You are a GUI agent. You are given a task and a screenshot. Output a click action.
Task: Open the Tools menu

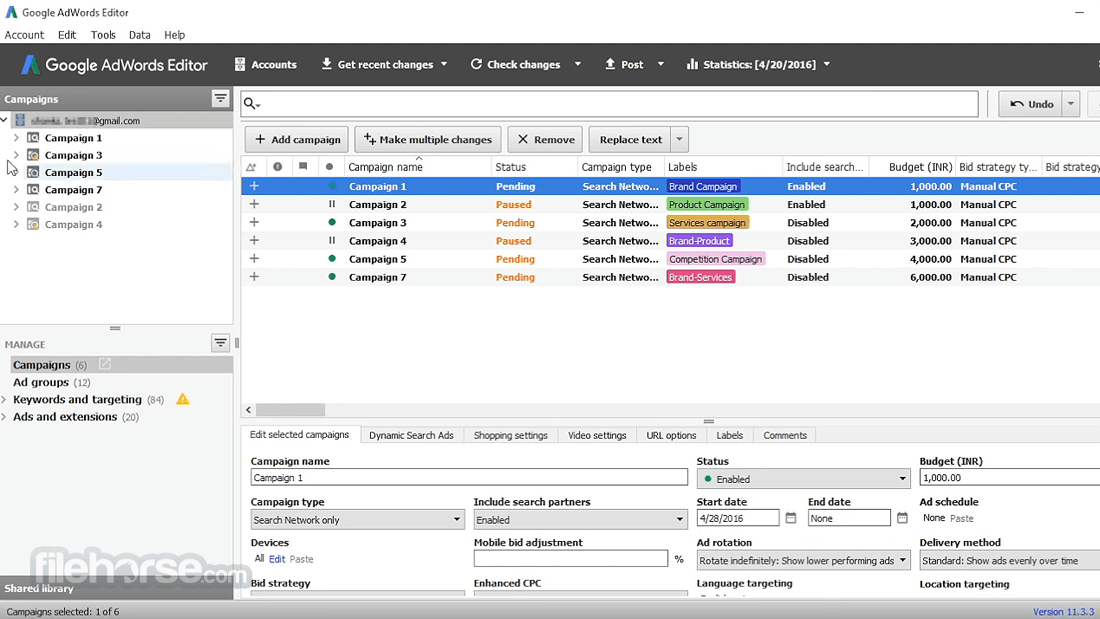coord(103,35)
